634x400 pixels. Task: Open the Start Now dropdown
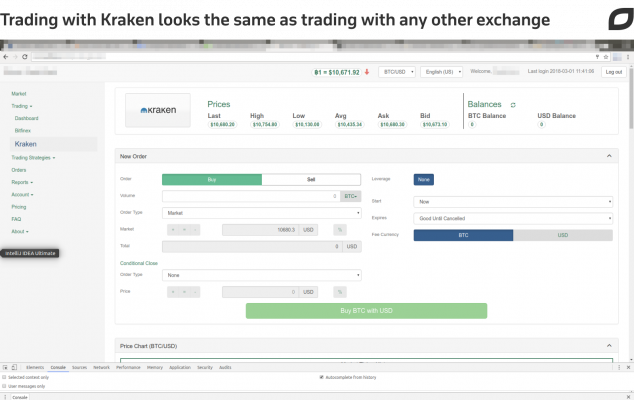(x=513, y=202)
